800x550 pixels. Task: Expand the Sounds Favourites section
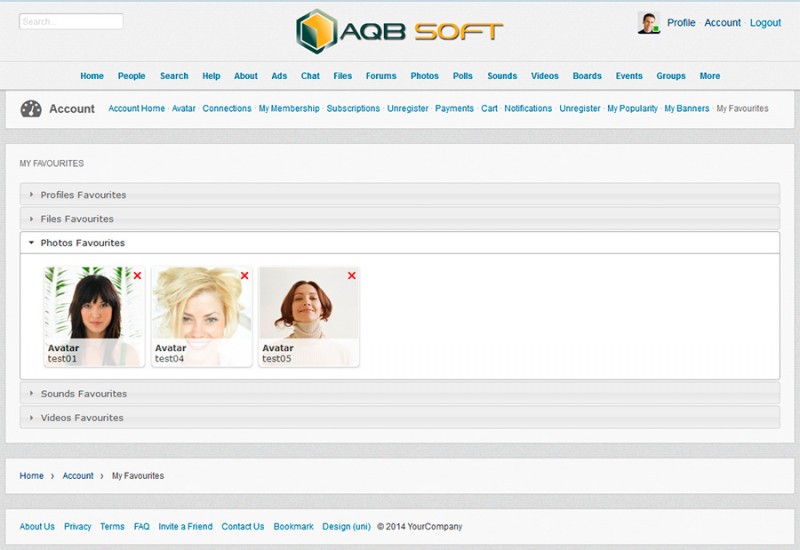coord(399,393)
